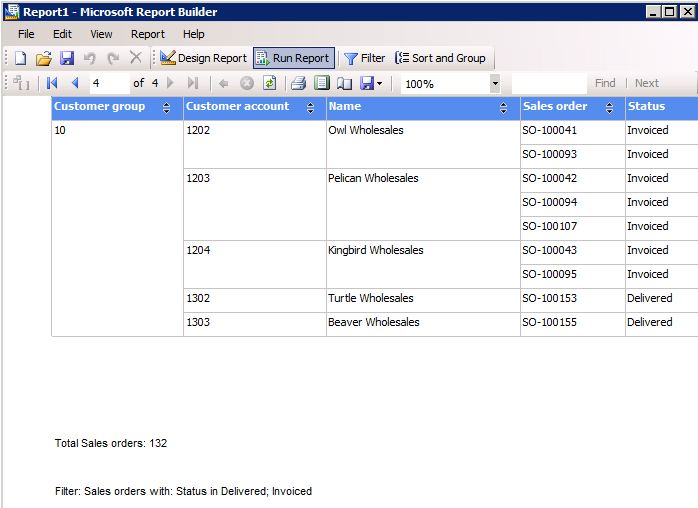Viewport: 698px width, 508px height.
Task: Print the report with printer icon
Action: click(x=299, y=83)
